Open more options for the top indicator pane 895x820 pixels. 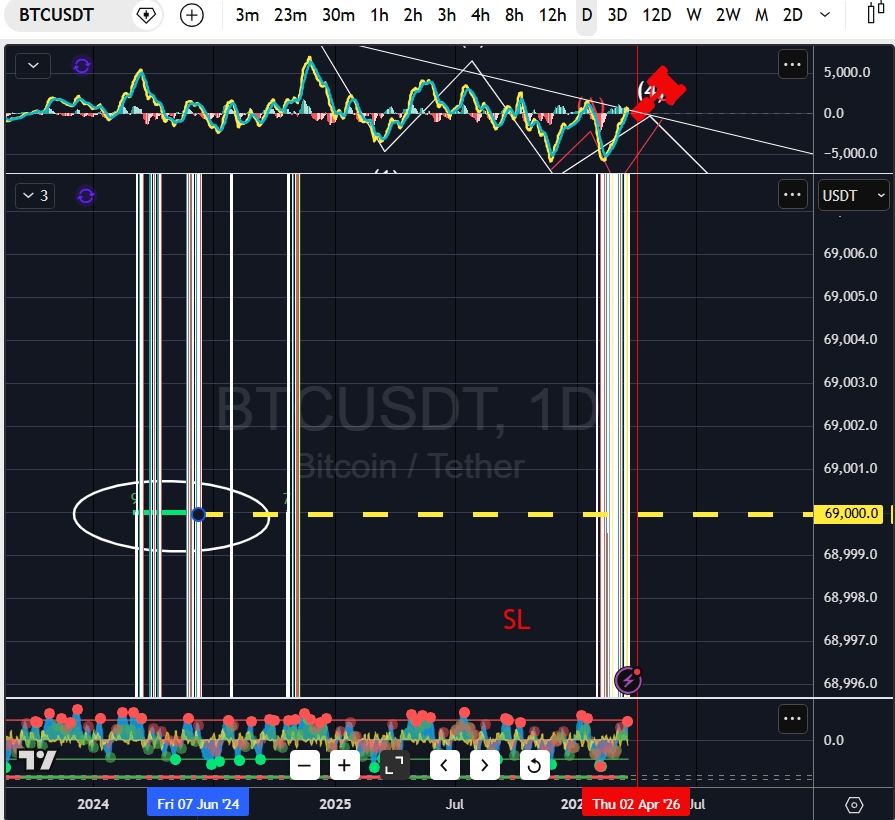click(x=792, y=64)
